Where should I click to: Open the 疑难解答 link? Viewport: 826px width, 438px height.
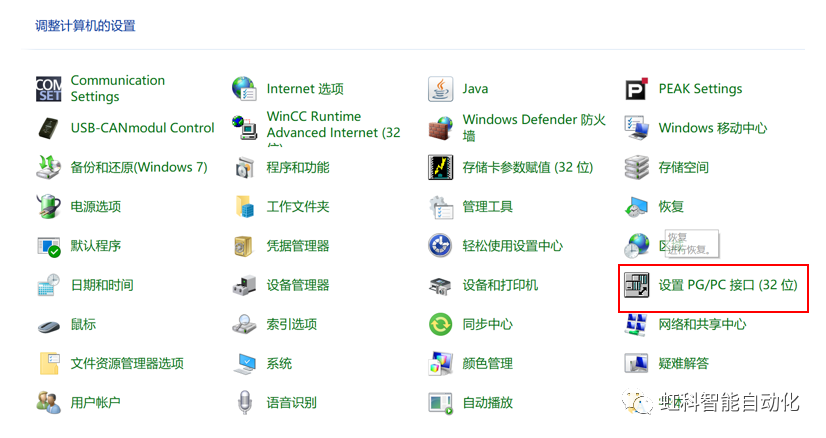click(684, 364)
